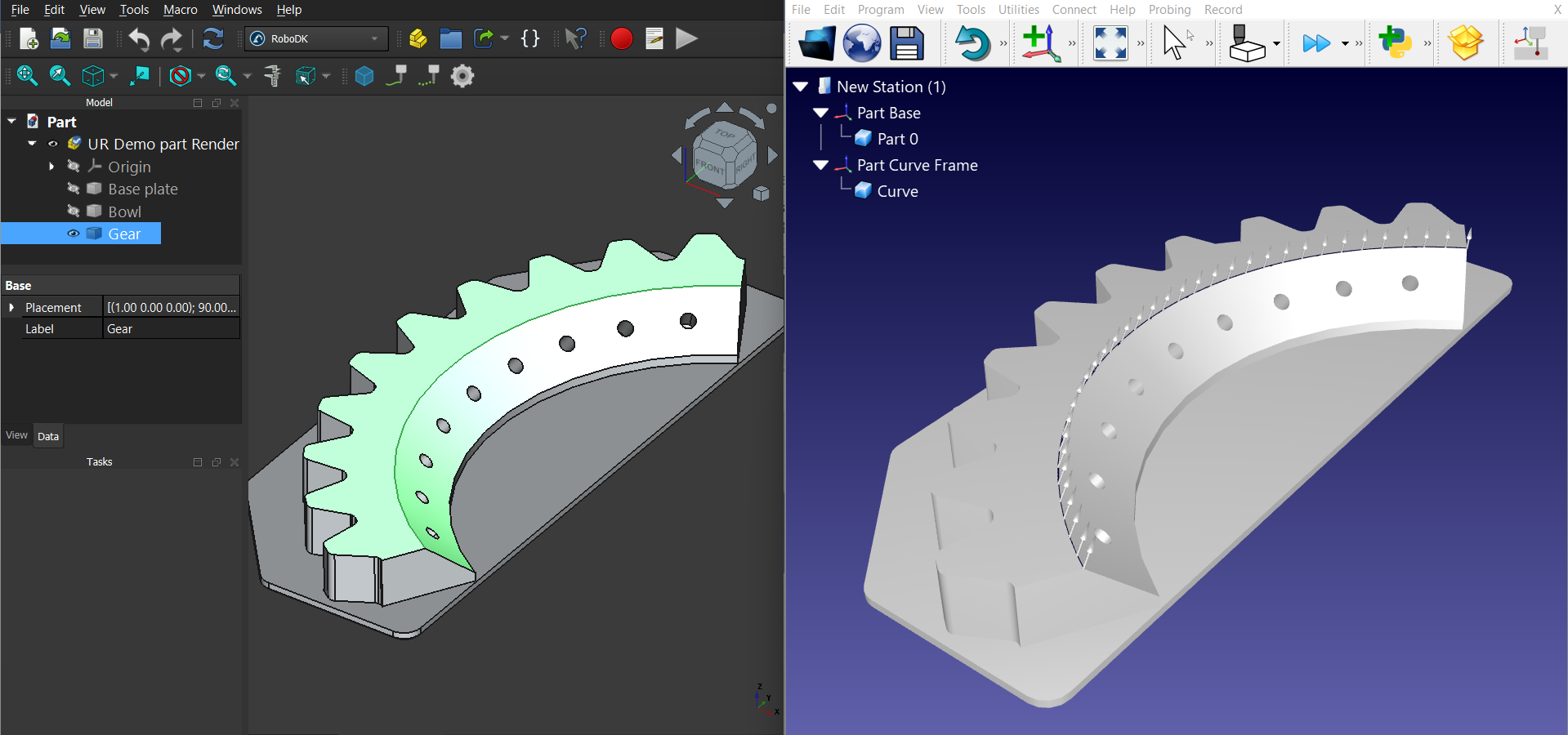Select the curve extraction tool icon
Image resolution: width=1568 pixels, height=735 pixels.
coord(396,76)
